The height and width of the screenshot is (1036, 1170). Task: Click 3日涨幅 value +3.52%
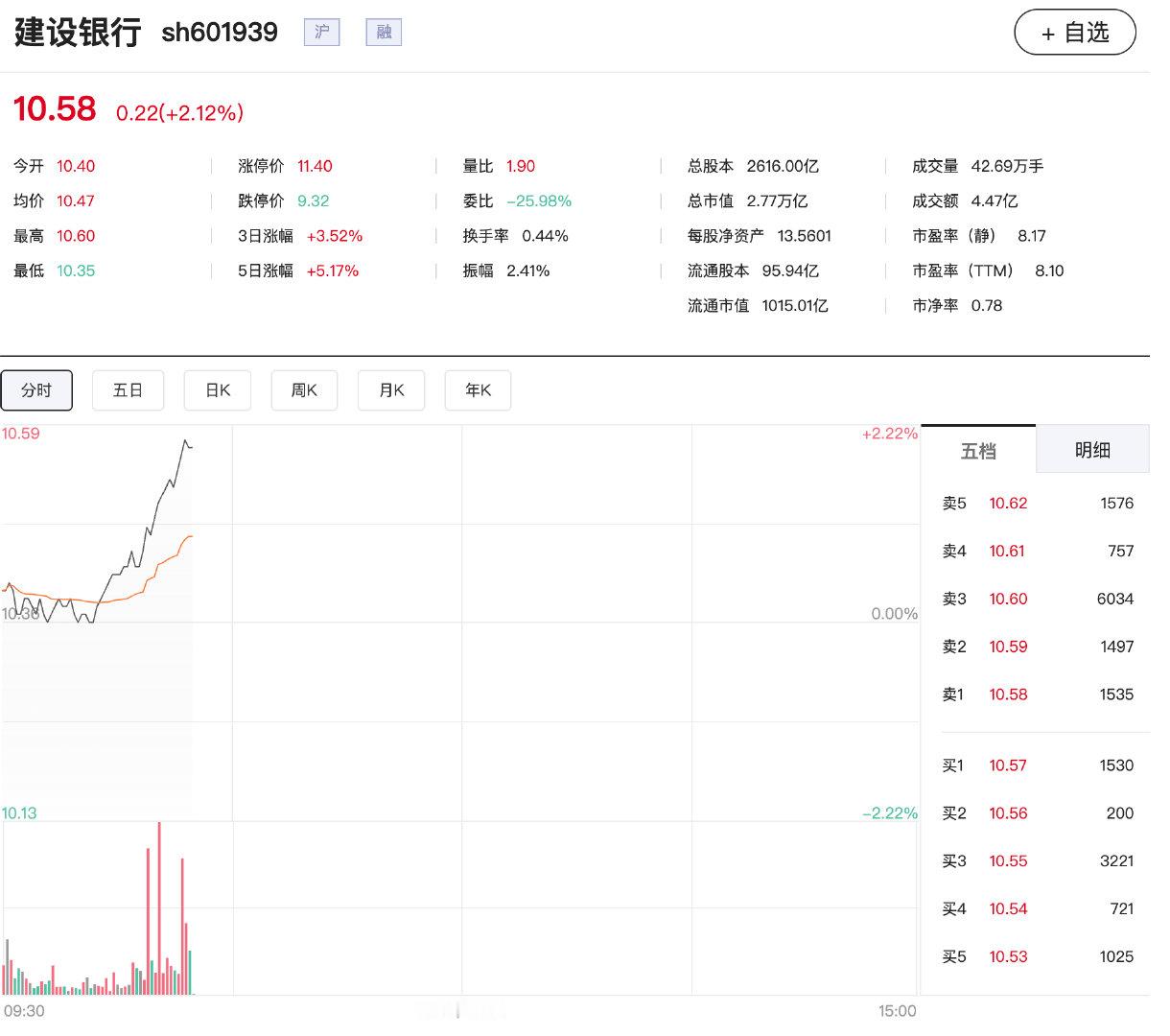(x=335, y=236)
